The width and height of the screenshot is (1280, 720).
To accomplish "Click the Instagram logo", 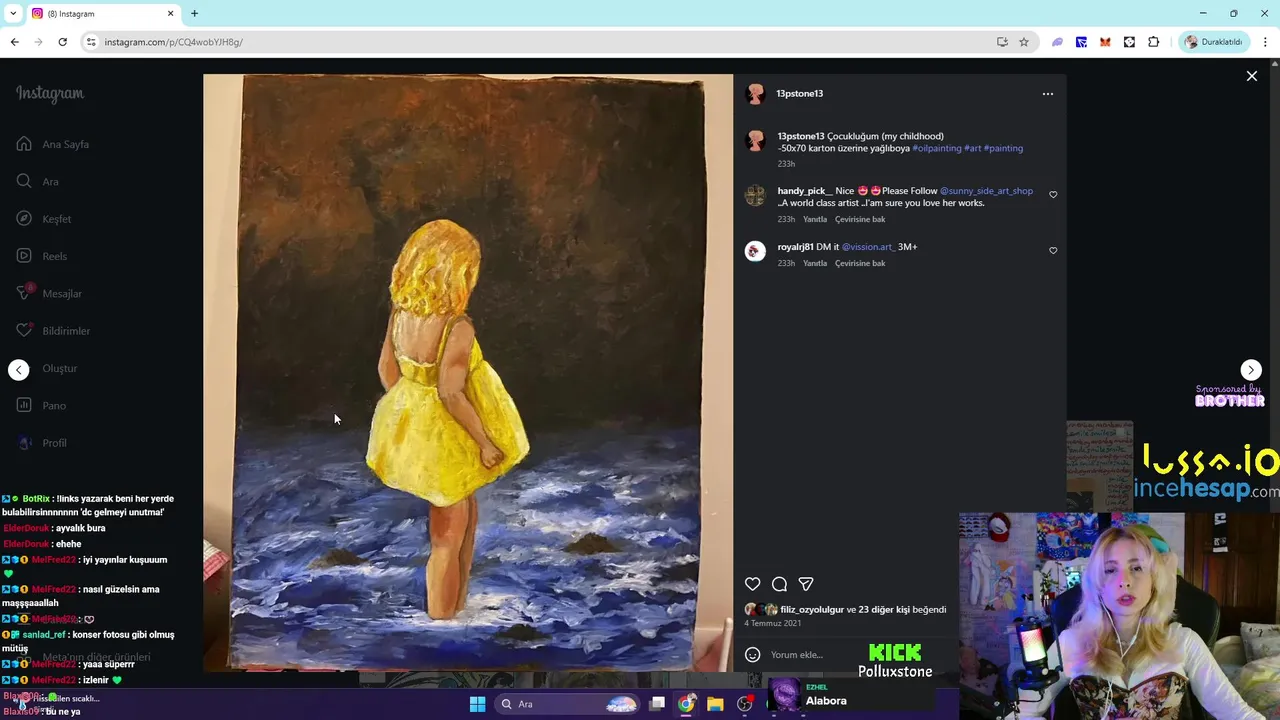I will coord(50,93).
